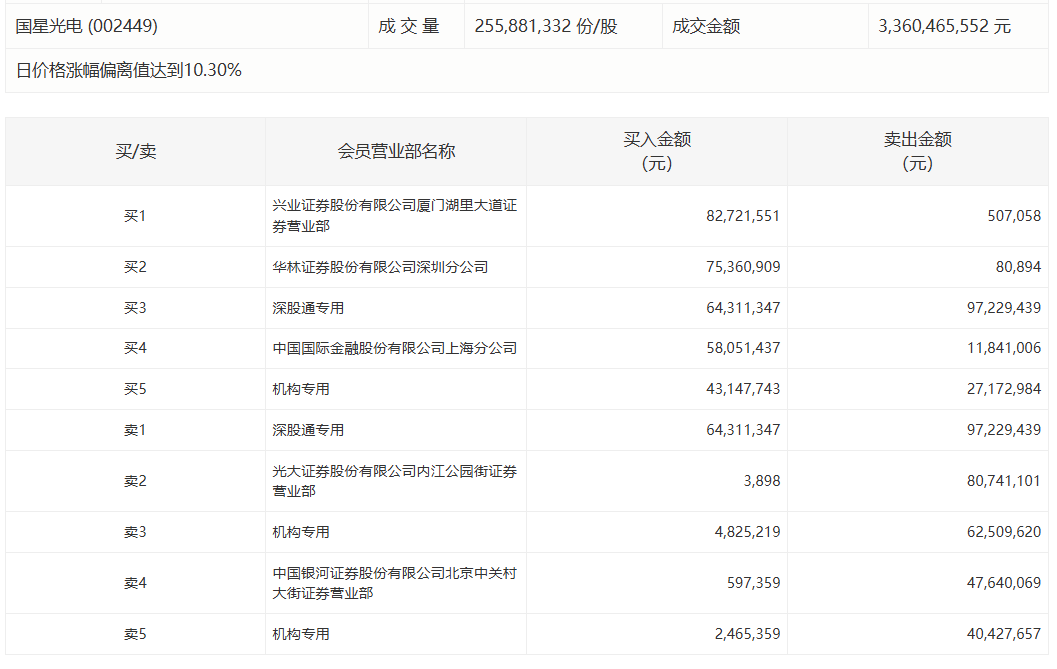
Task: Click the 卖3 row label
Action: pyautogui.click(x=135, y=533)
